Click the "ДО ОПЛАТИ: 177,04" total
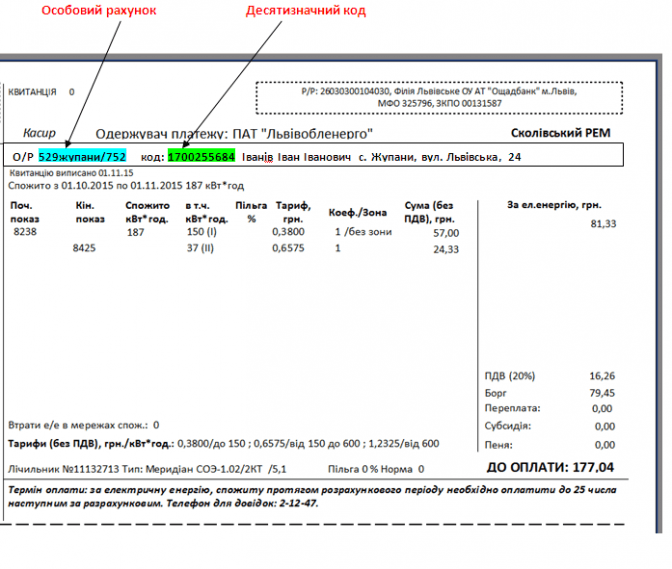Image resolution: width=672 pixels, height=569 pixels. point(551,467)
